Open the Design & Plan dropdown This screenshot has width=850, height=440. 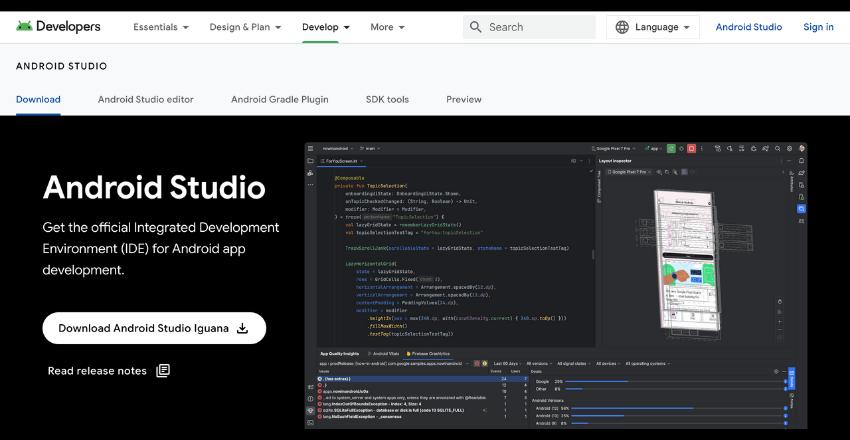click(x=245, y=27)
